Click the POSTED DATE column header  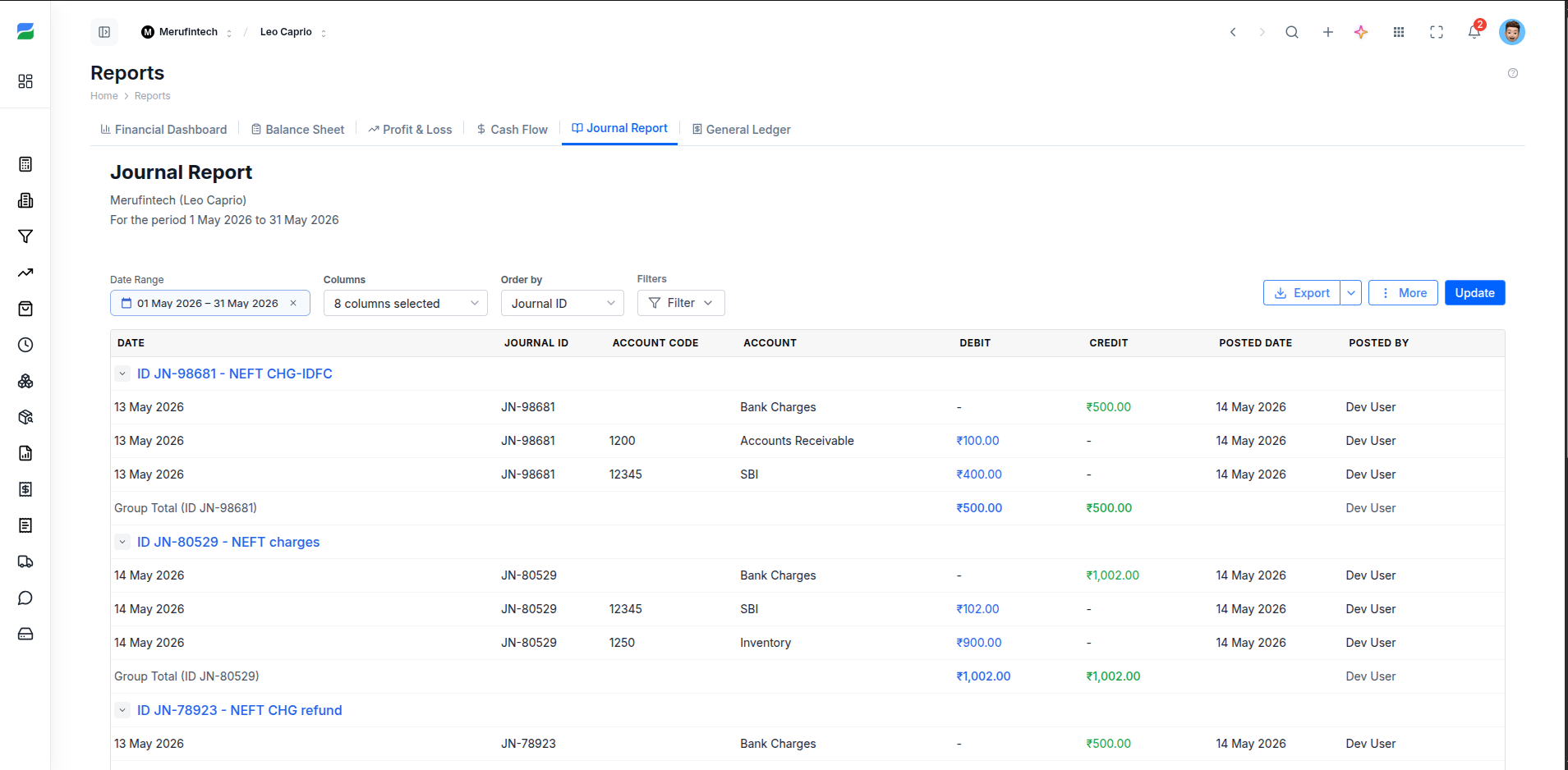(1255, 343)
